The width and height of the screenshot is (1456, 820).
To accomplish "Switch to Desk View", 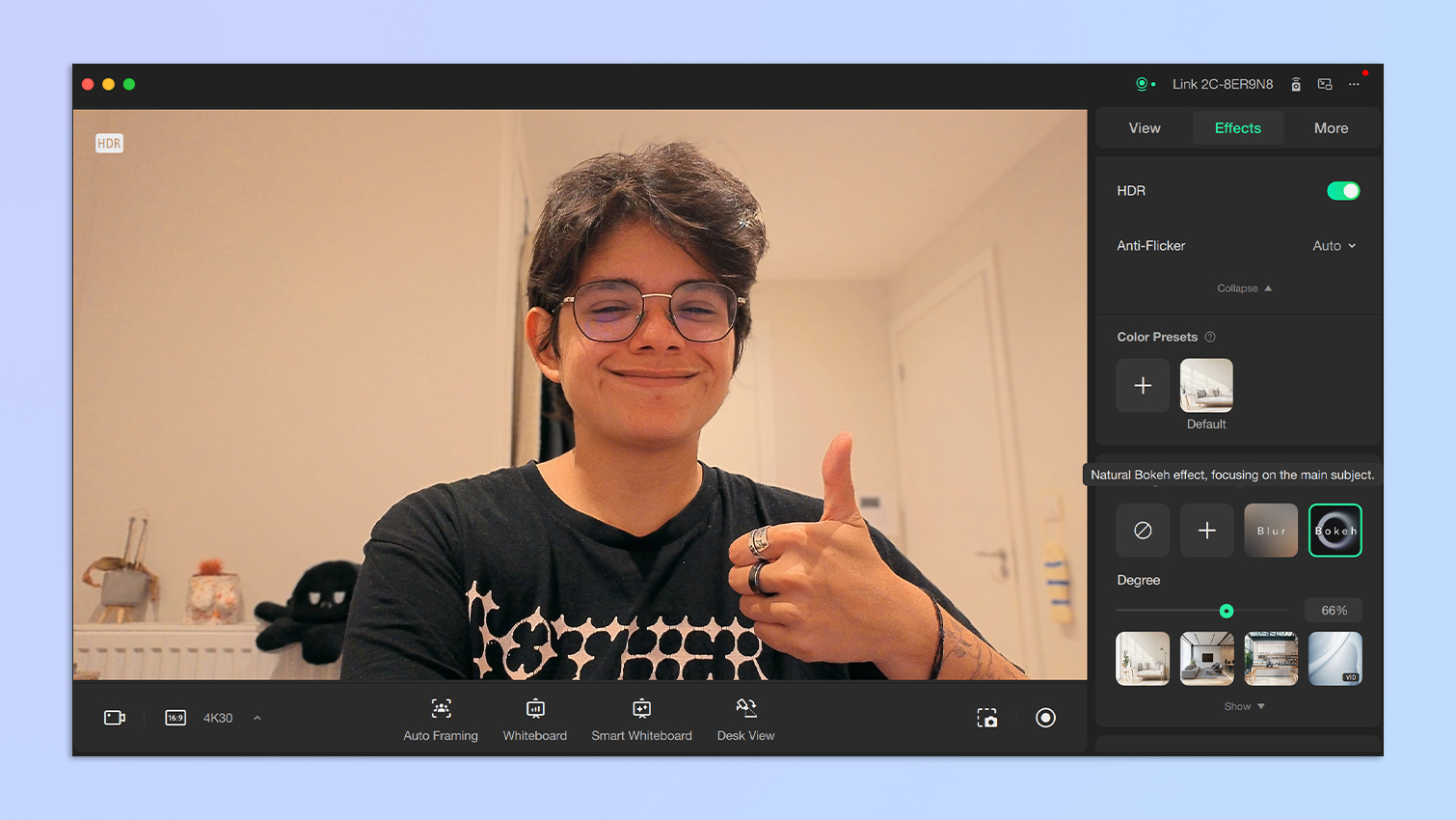I will (x=745, y=709).
